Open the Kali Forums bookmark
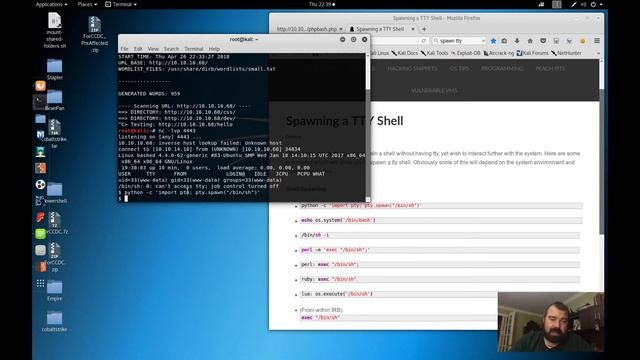 532,53
